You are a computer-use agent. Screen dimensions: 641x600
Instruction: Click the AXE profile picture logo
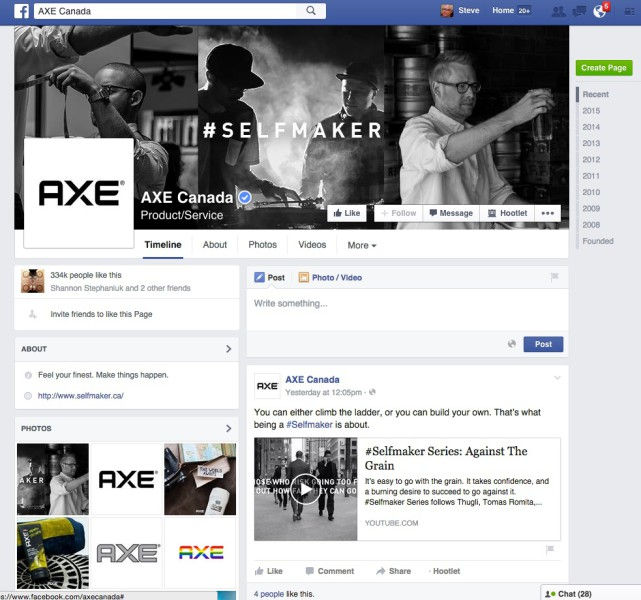pos(79,193)
